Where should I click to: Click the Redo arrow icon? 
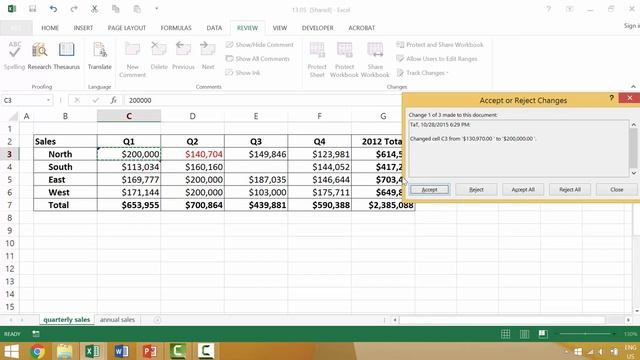tap(74, 9)
